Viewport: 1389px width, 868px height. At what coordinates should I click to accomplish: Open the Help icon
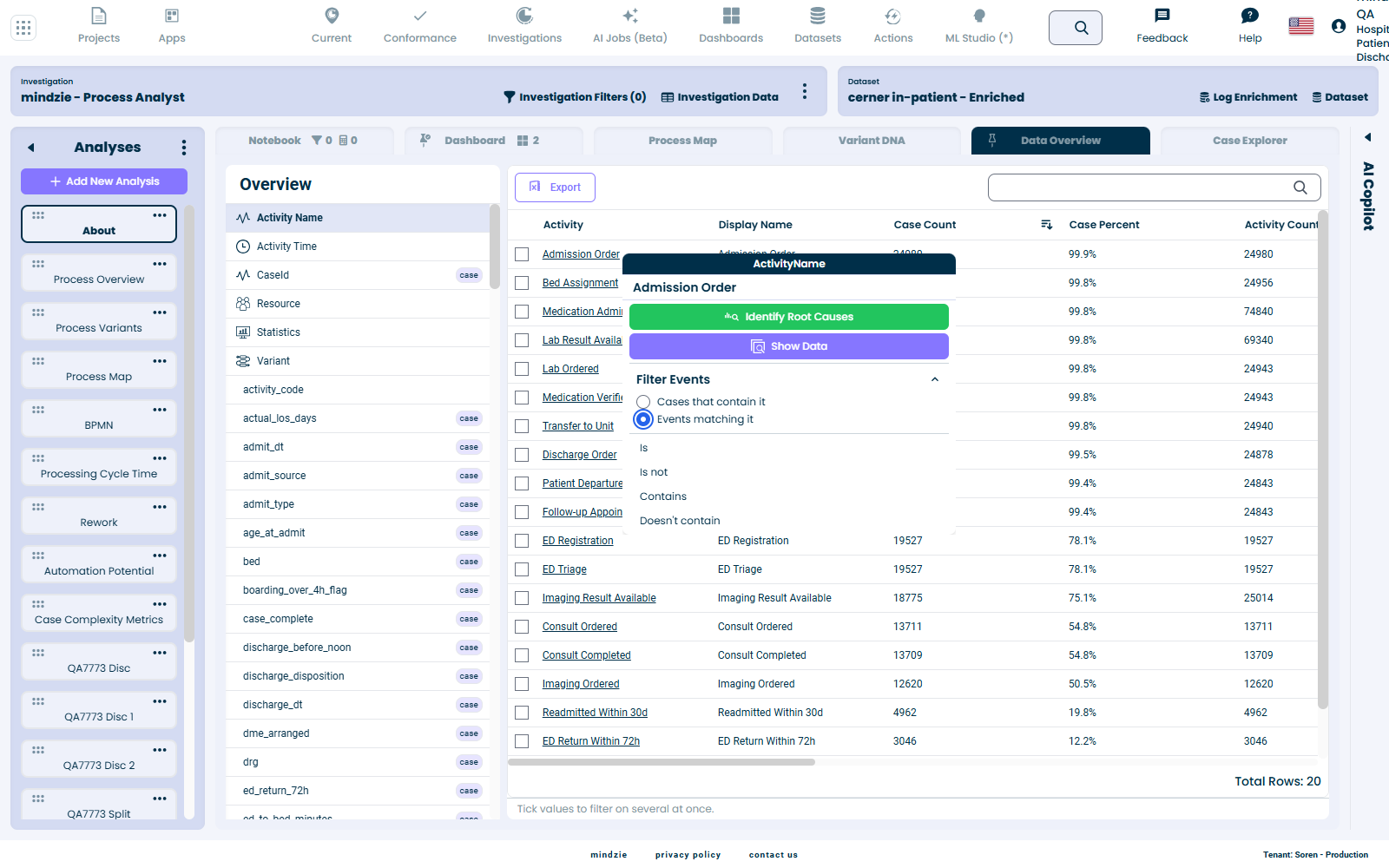(x=1250, y=16)
